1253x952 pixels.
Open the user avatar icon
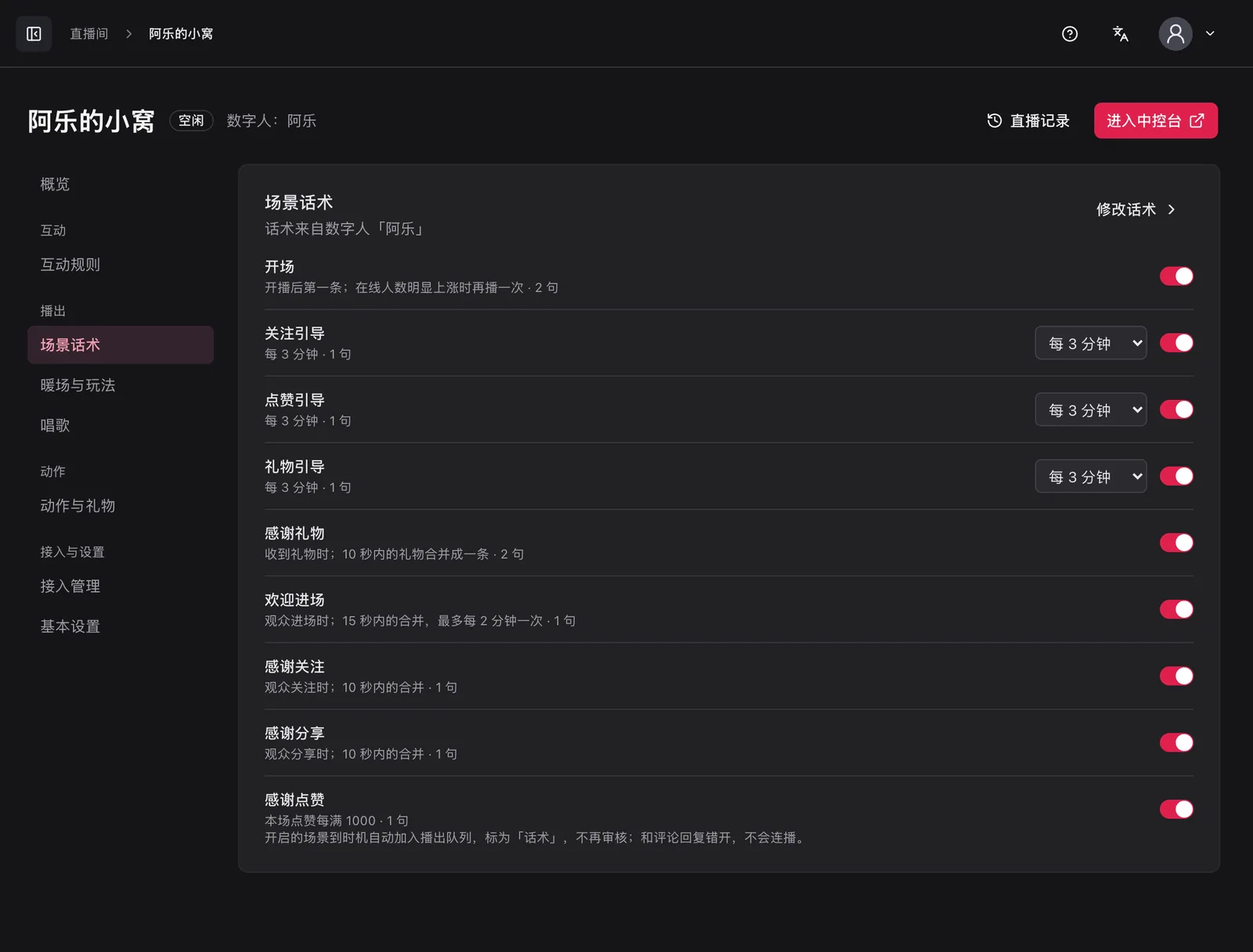[x=1175, y=34]
